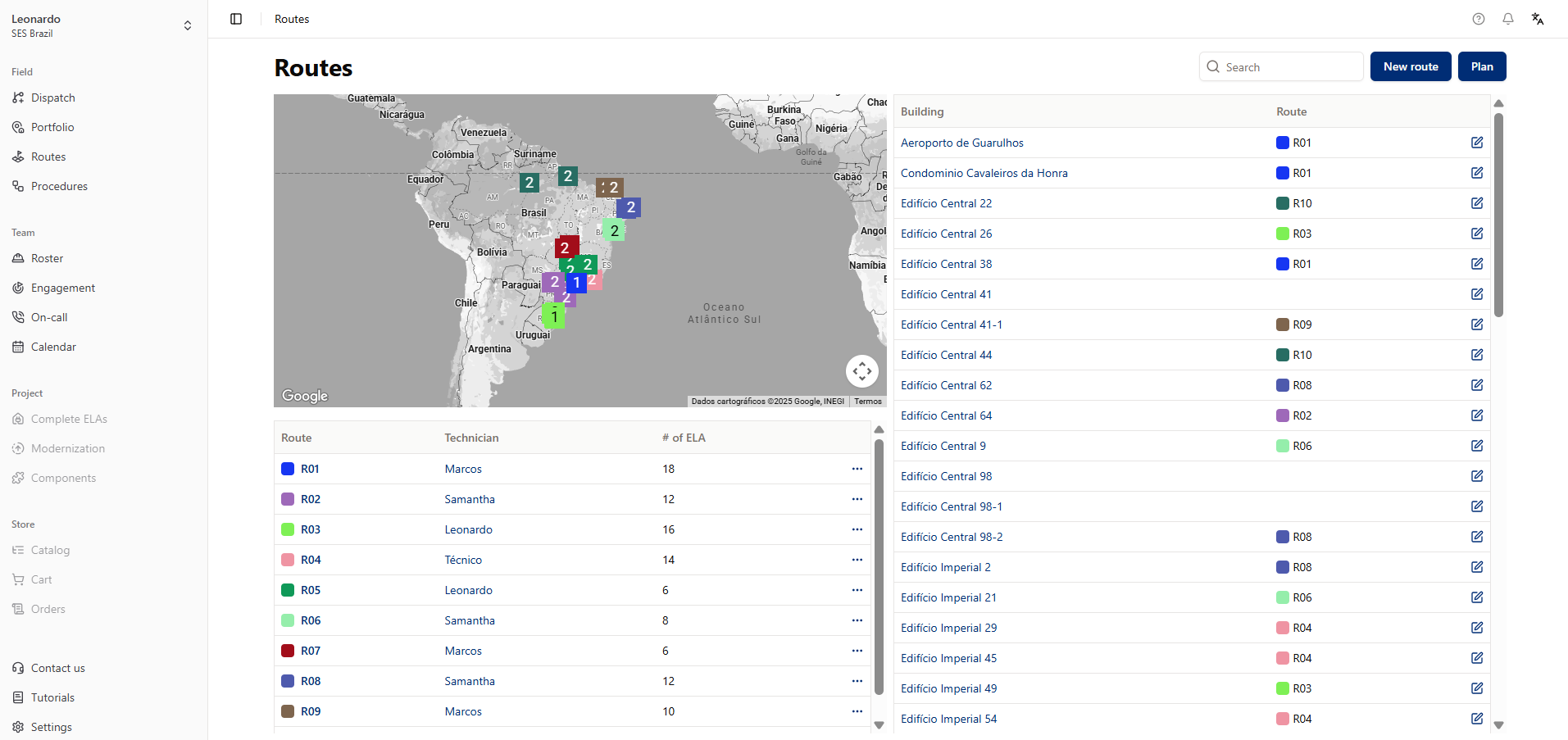The width and height of the screenshot is (1568, 740).
Task: Toggle the sidebar panel icon
Action: tap(236, 19)
